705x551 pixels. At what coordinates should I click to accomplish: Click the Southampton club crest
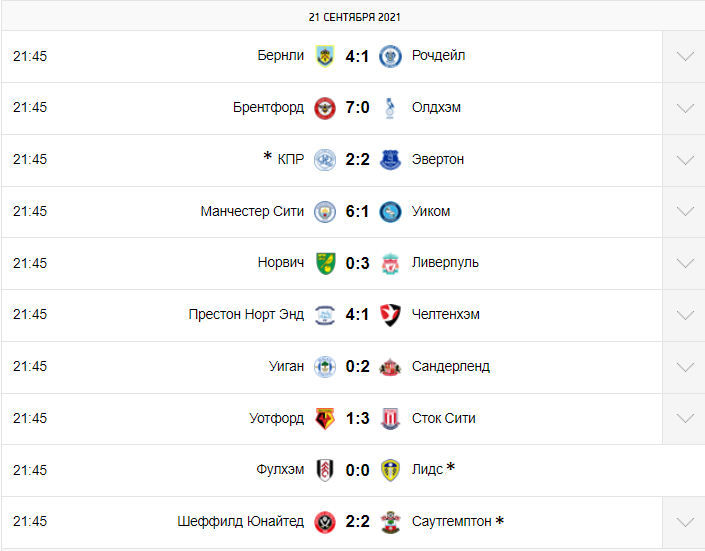390,522
